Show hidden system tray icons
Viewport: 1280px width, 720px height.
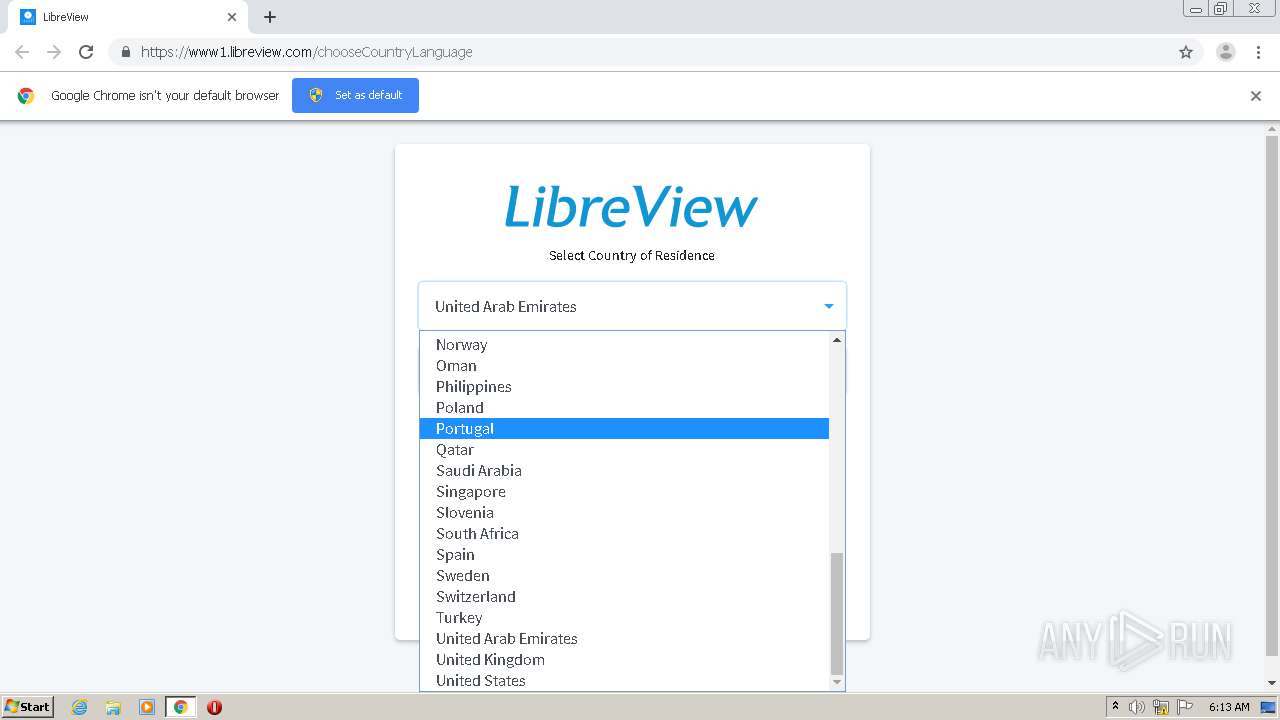pyautogui.click(x=1115, y=706)
